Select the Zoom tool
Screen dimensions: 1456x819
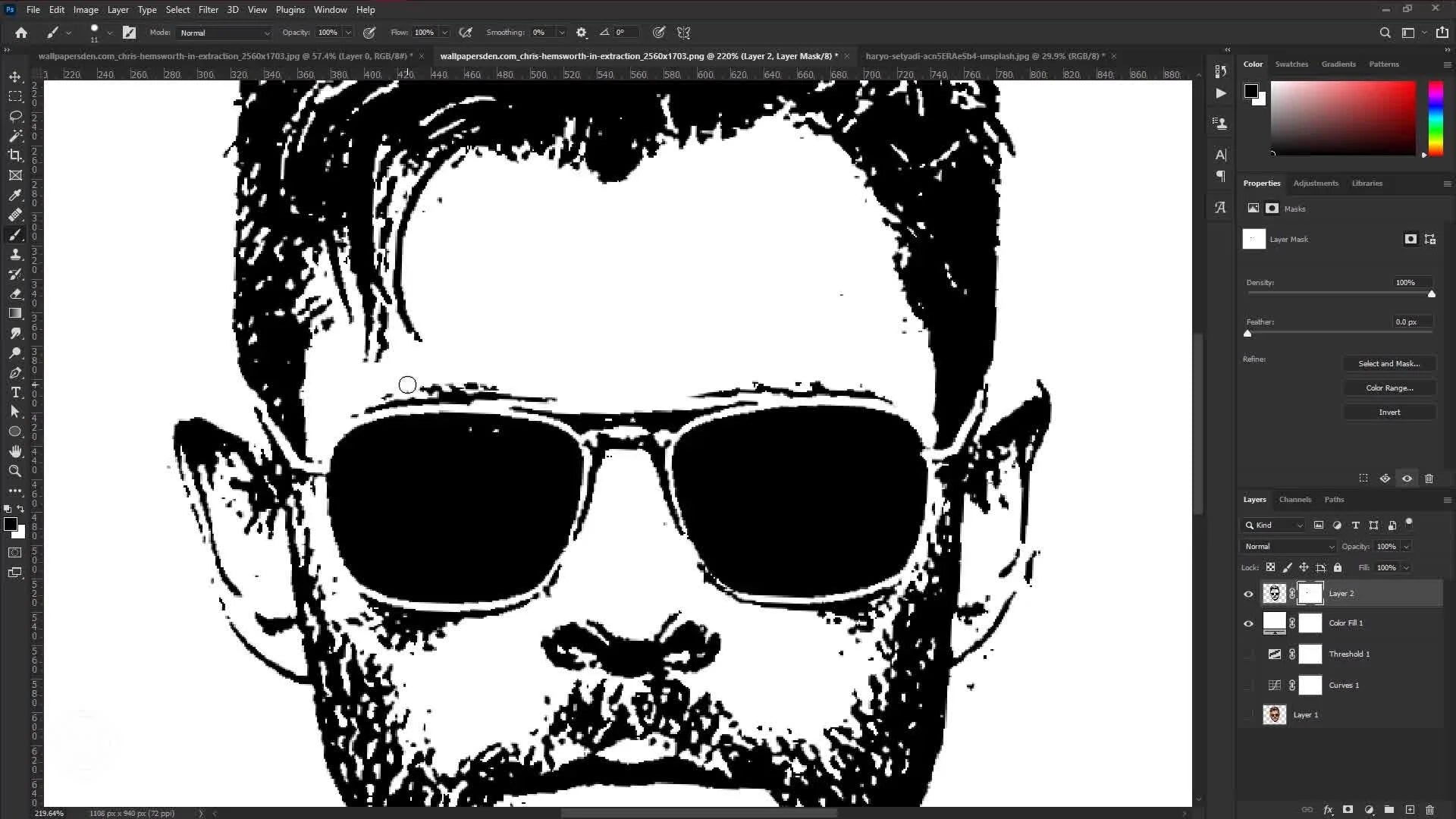coord(15,471)
